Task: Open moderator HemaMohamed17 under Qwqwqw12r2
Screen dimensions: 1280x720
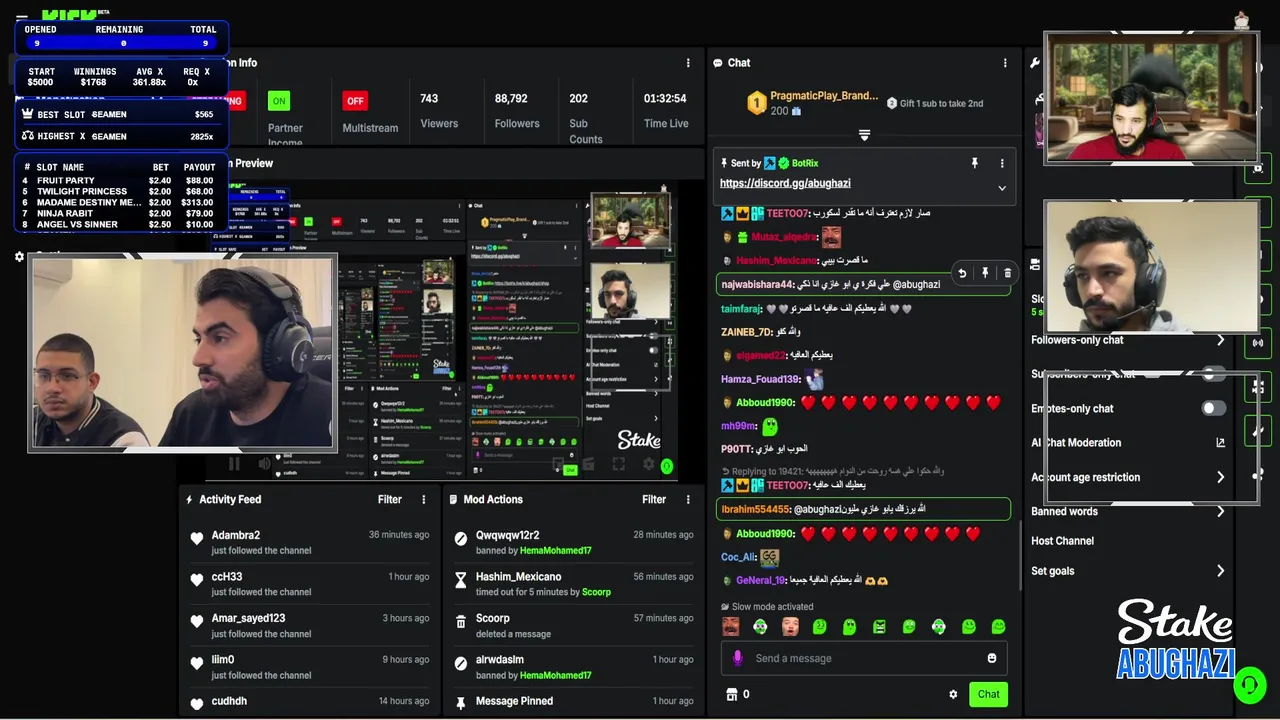Action: 555,551
